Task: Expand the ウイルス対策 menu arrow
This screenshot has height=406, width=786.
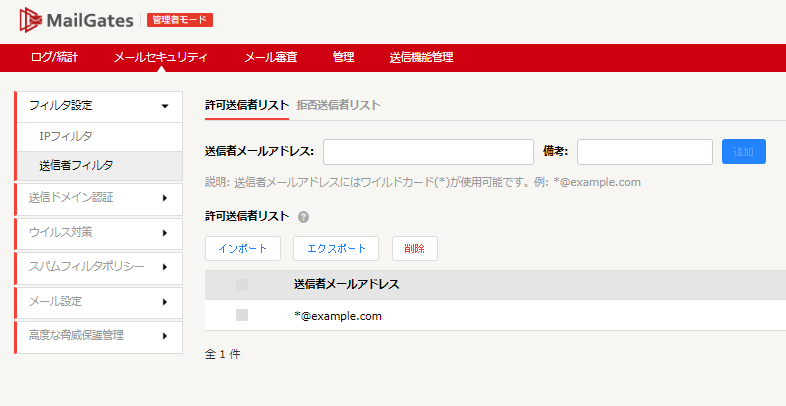Action: point(165,233)
